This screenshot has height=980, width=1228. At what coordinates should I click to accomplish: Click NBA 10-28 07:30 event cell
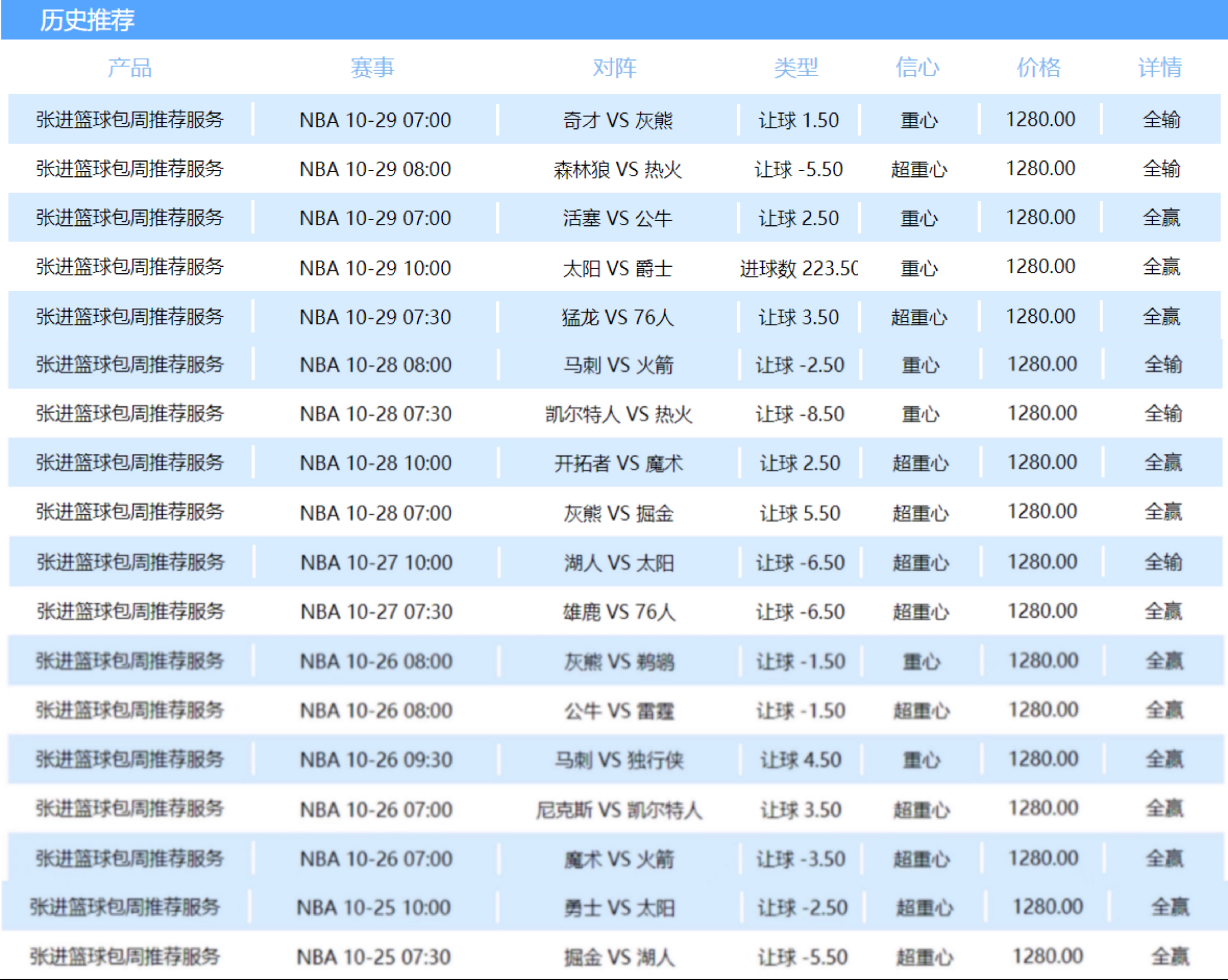[376, 414]
